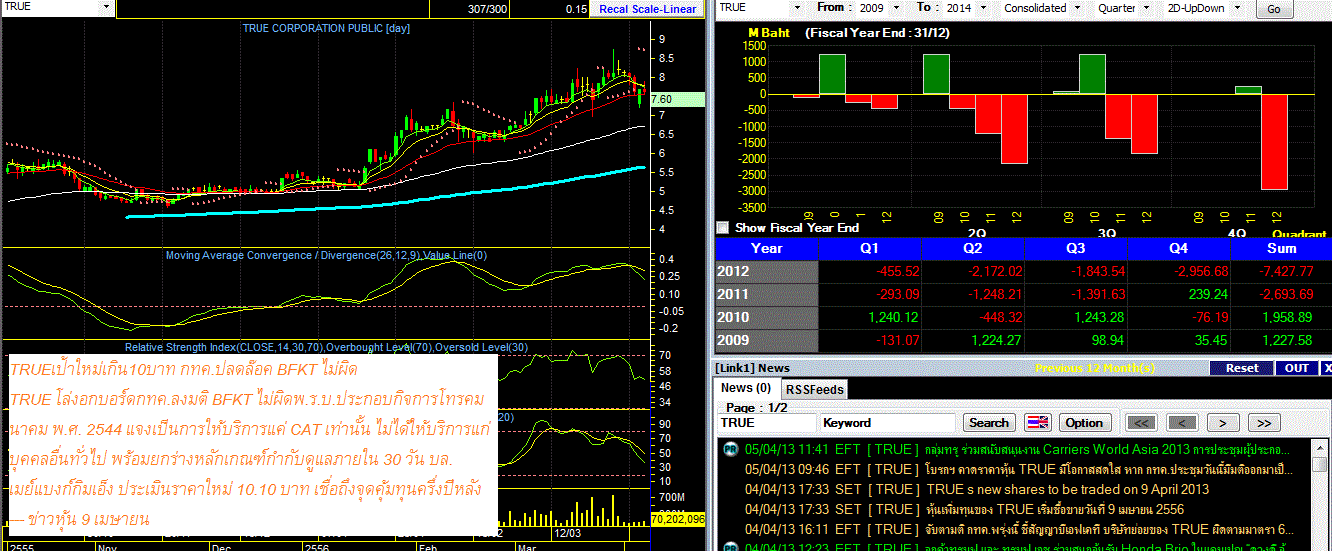
Task: Click the Keyword search field
Action: [x=889, y=423]
